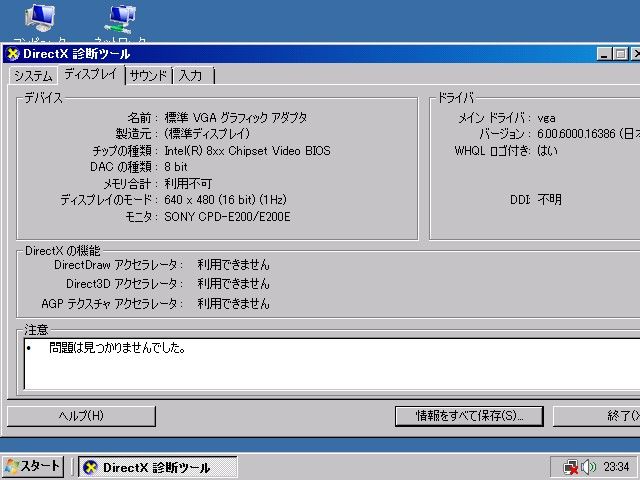Switch to the システム tab
The height and width of the screenshot is (480, 640).
[x=33, y=76]
